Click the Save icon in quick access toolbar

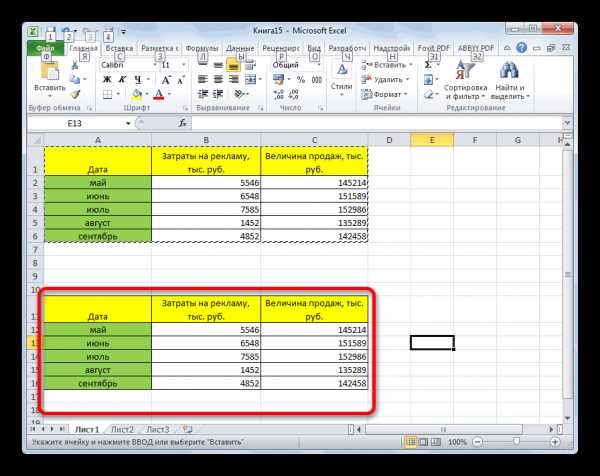[51, 31]
